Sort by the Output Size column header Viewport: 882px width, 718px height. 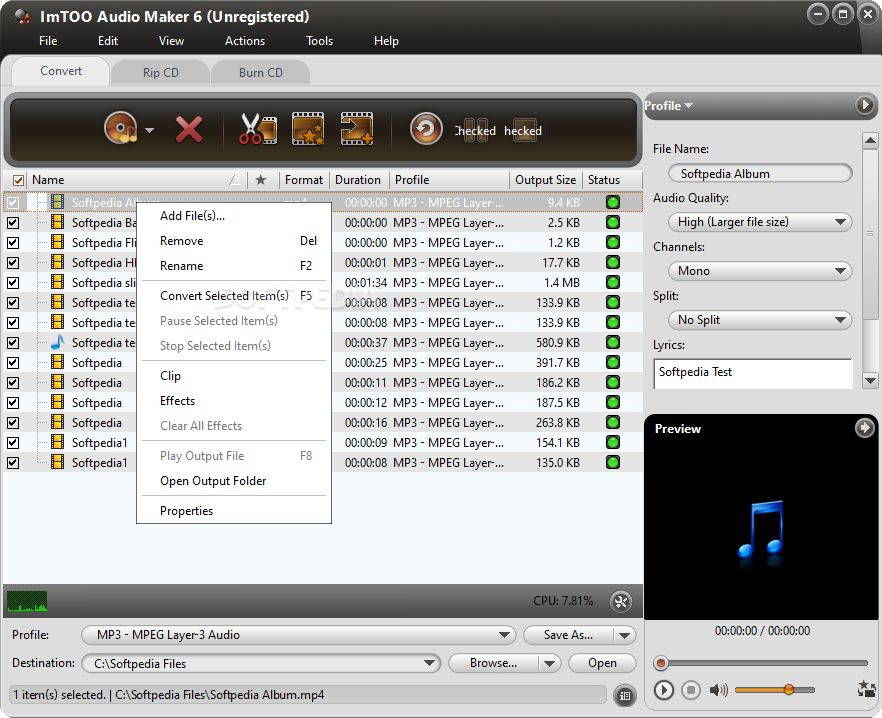pyautogui.click(x=545, y=180)
